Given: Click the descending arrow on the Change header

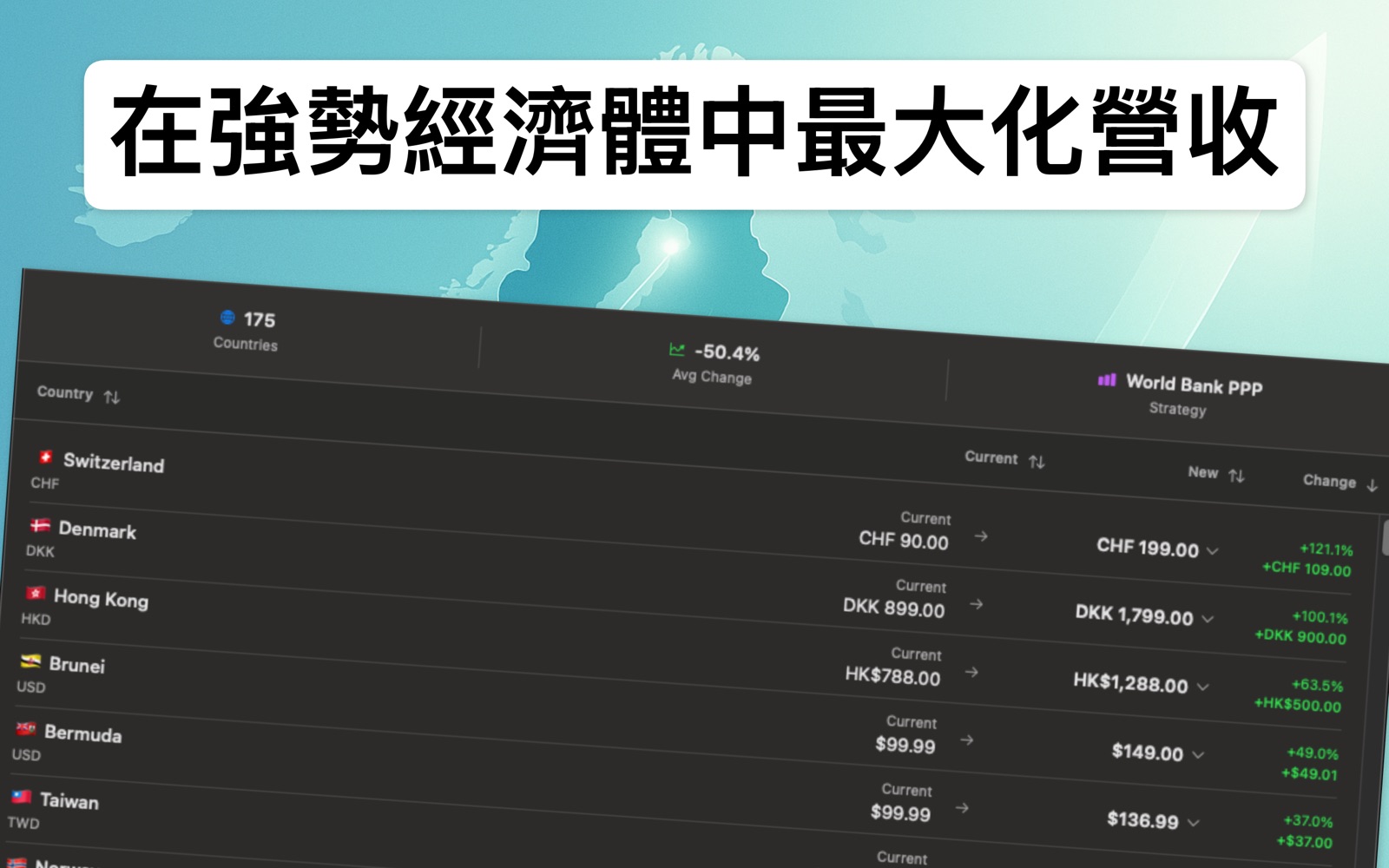Looking at the screenshot, I should coord(1373,486).
